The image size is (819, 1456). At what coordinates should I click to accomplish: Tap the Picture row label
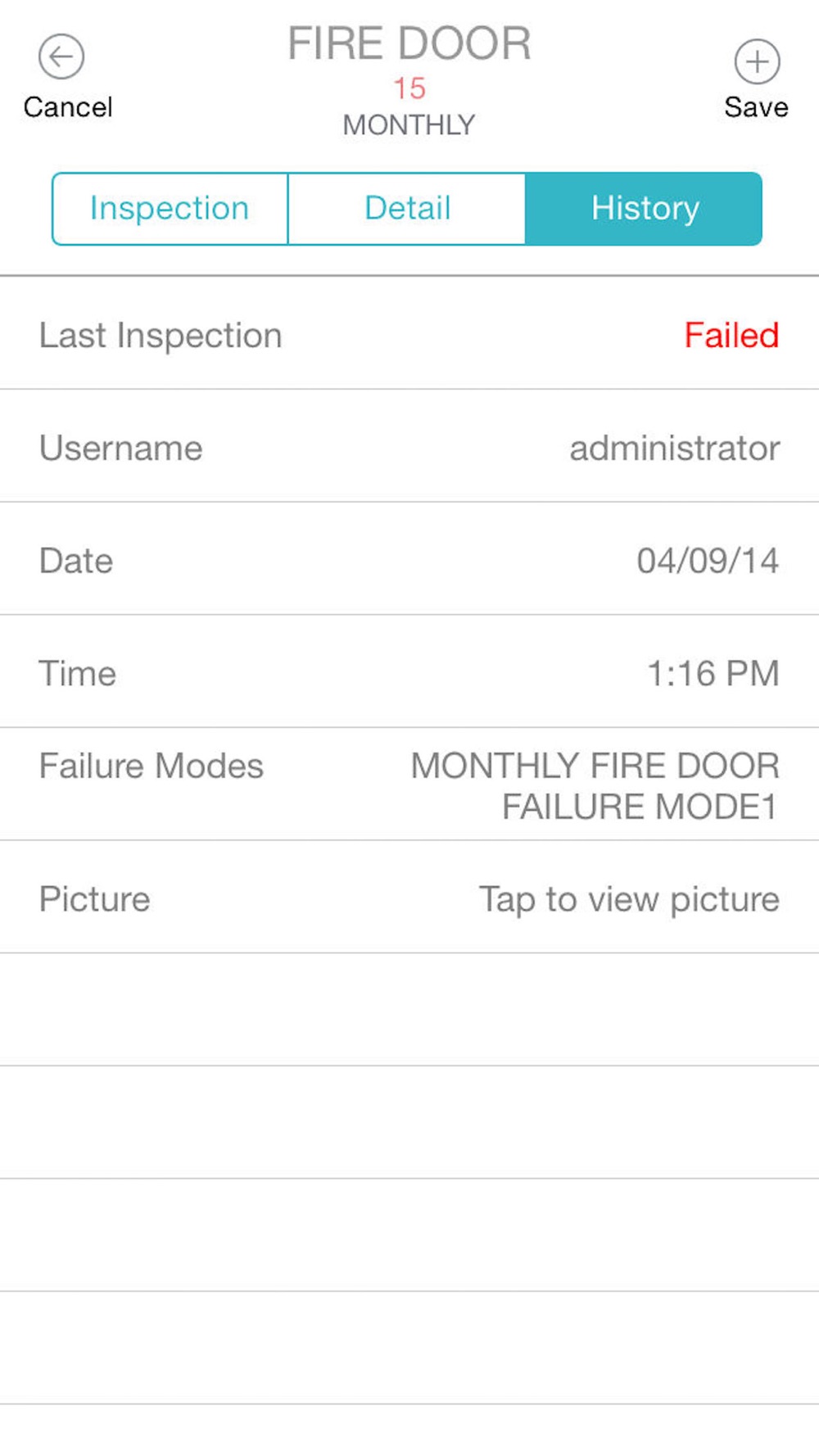coord(95,899)
